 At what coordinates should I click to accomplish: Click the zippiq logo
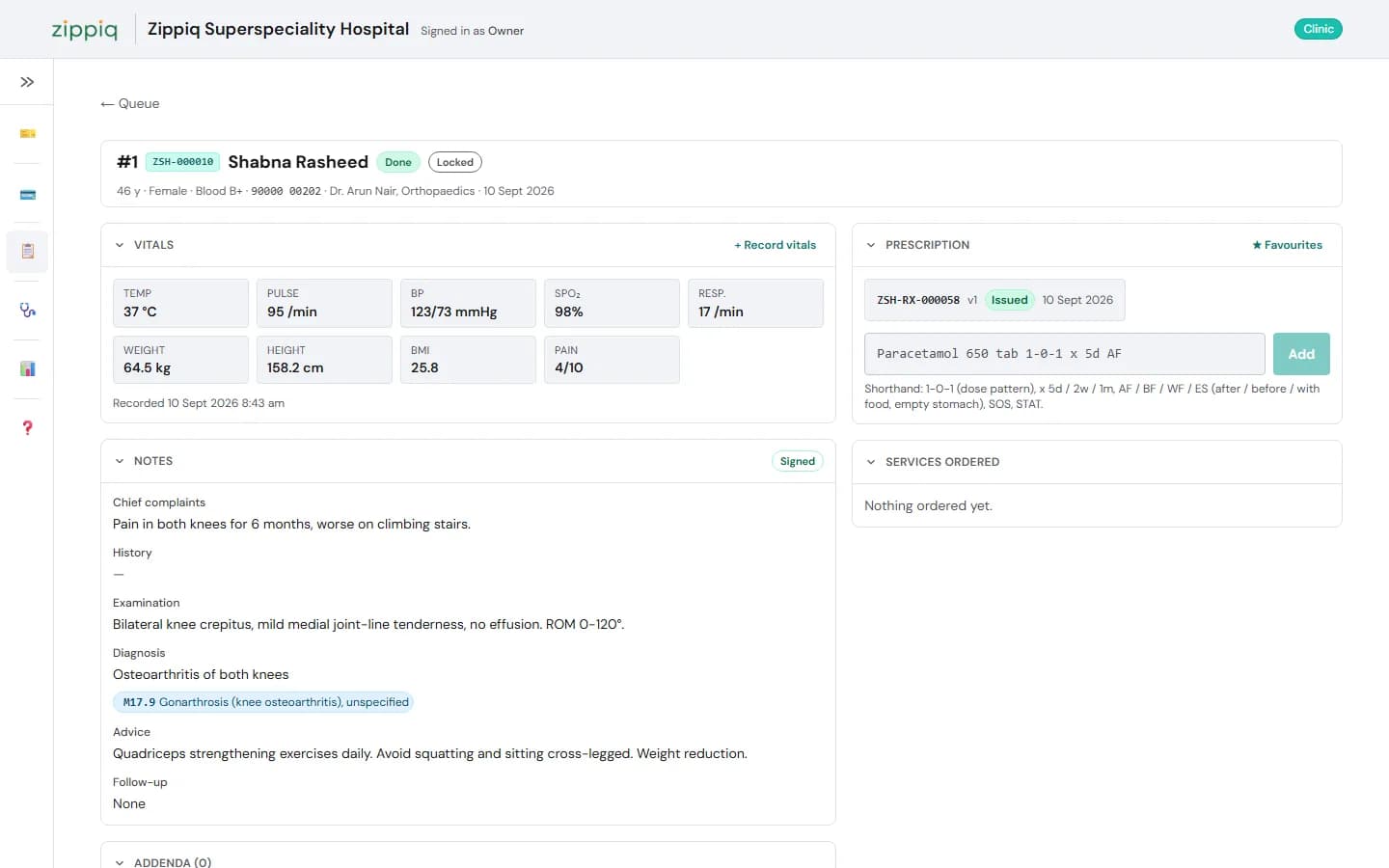click(85, 29)
